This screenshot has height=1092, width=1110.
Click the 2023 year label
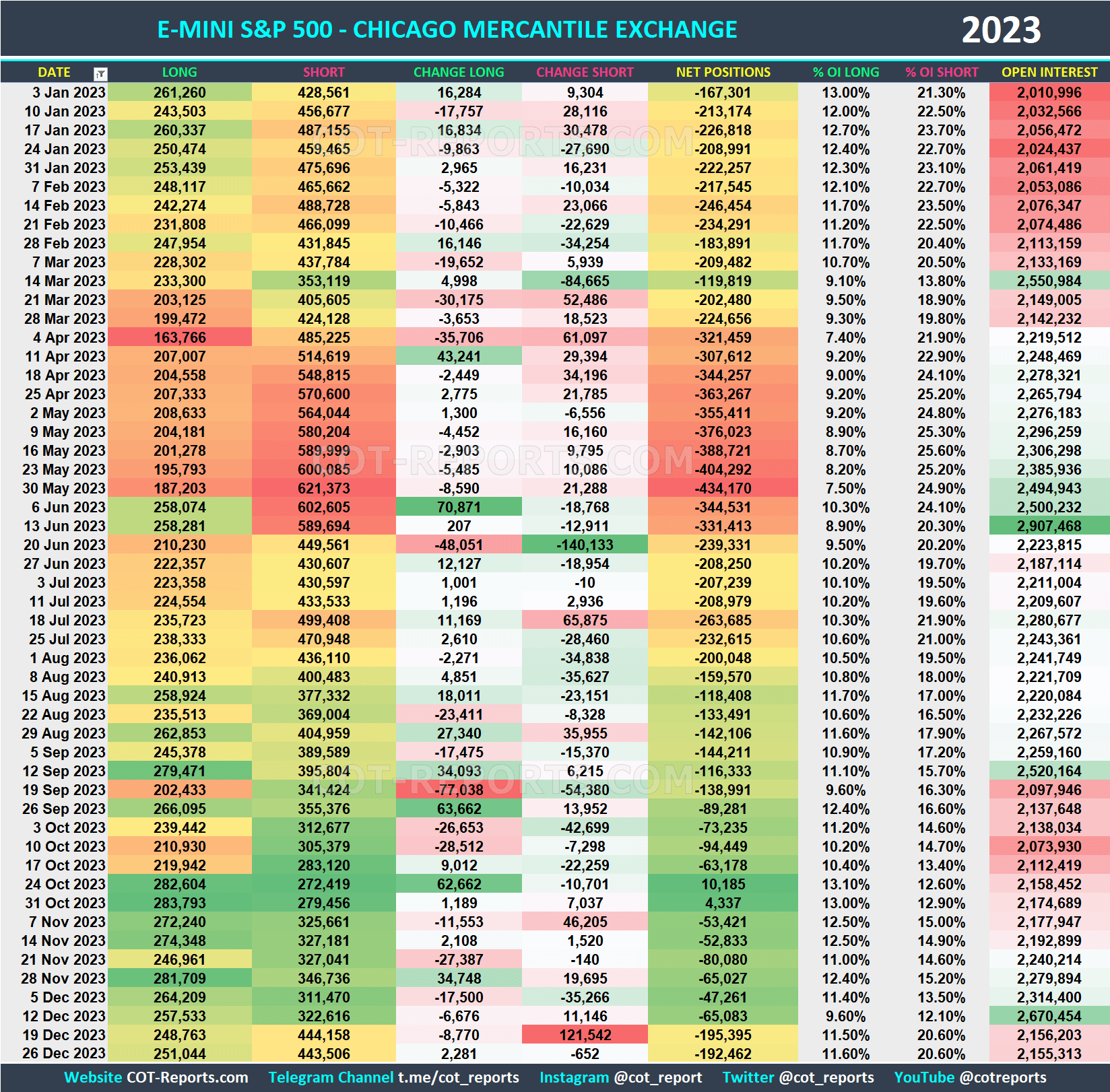1002,29
